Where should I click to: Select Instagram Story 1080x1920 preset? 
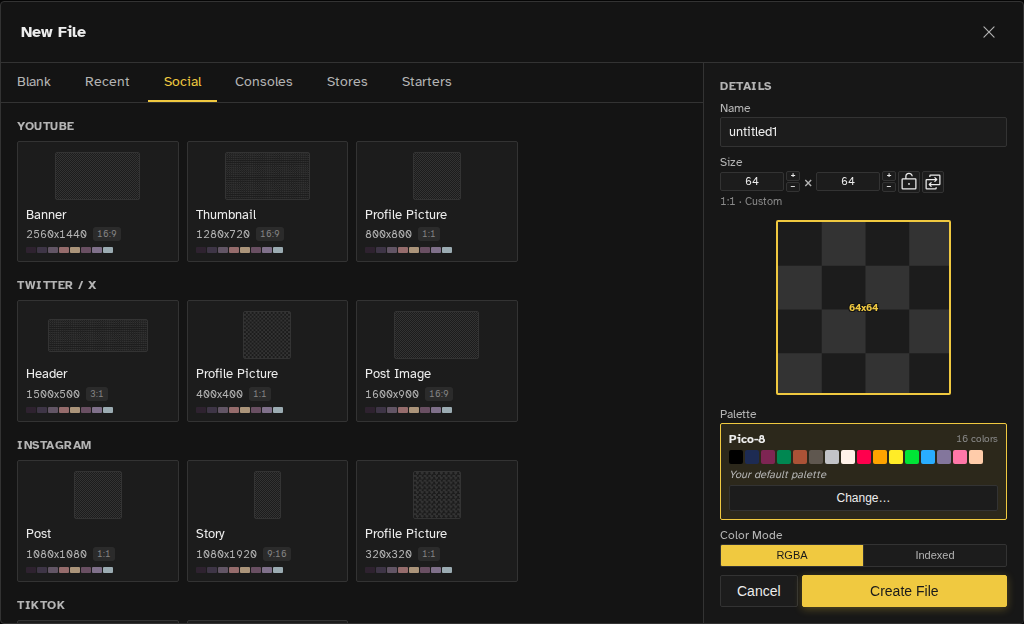pos(267,521)
